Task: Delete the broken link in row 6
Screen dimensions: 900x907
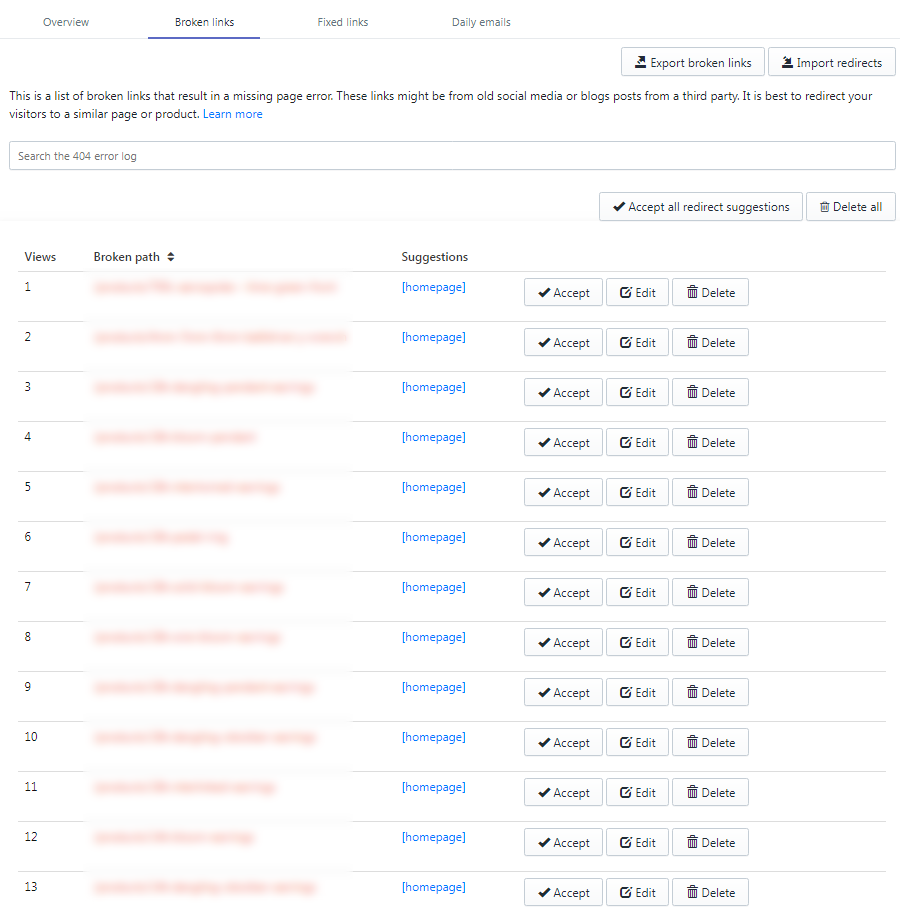Action: click(x=710, y=542)
